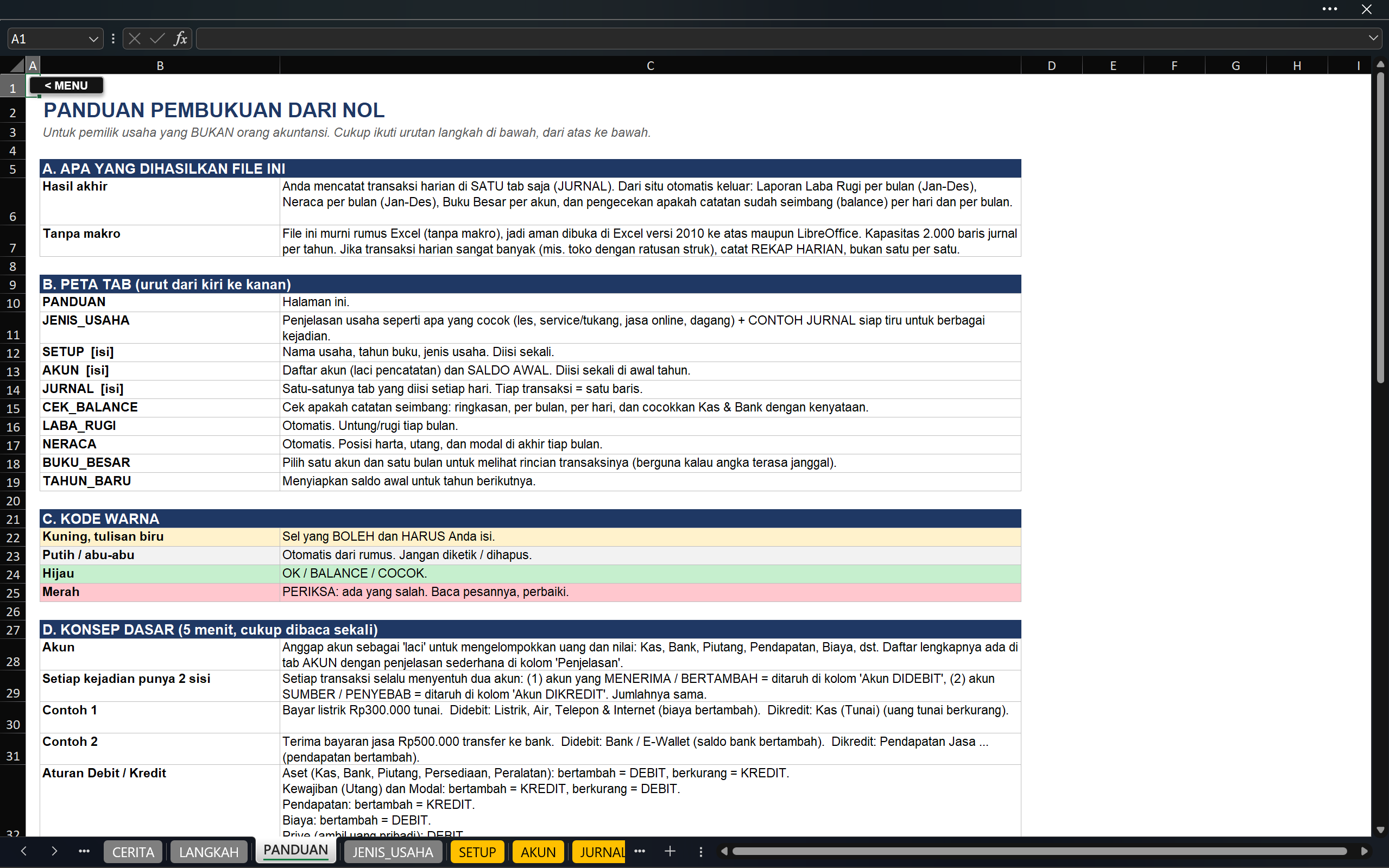Click the title PANDUAN PEMBUKUAN DARI NOL
Viewport: 1389px width, 868px height.
pos(213,110)
